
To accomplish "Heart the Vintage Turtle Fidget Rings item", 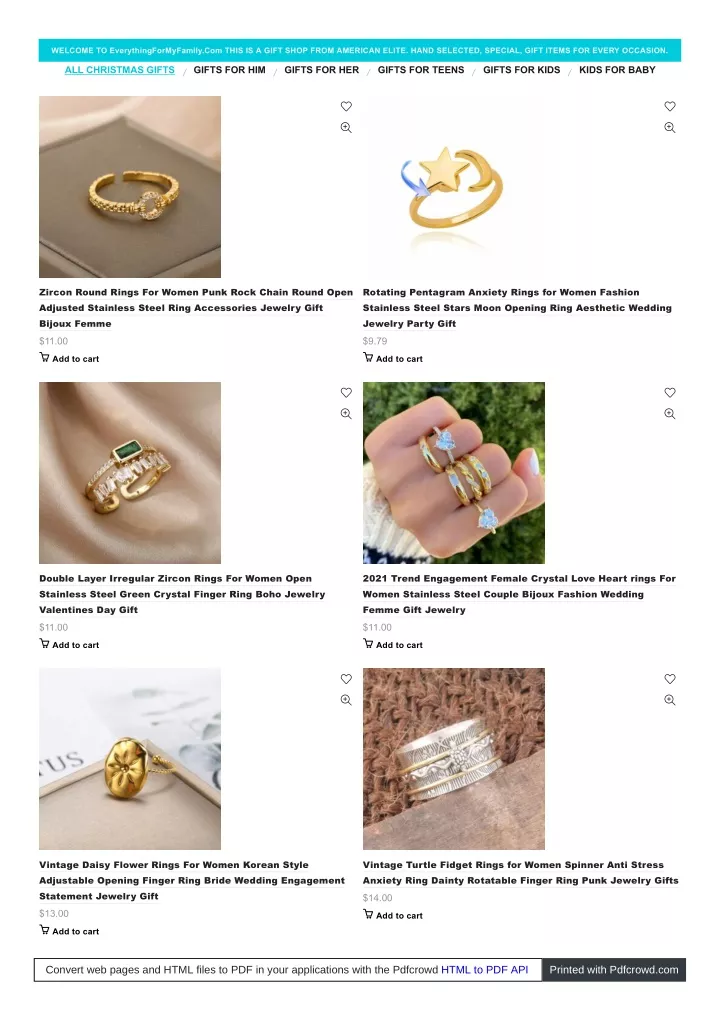I will pos(670,679).
